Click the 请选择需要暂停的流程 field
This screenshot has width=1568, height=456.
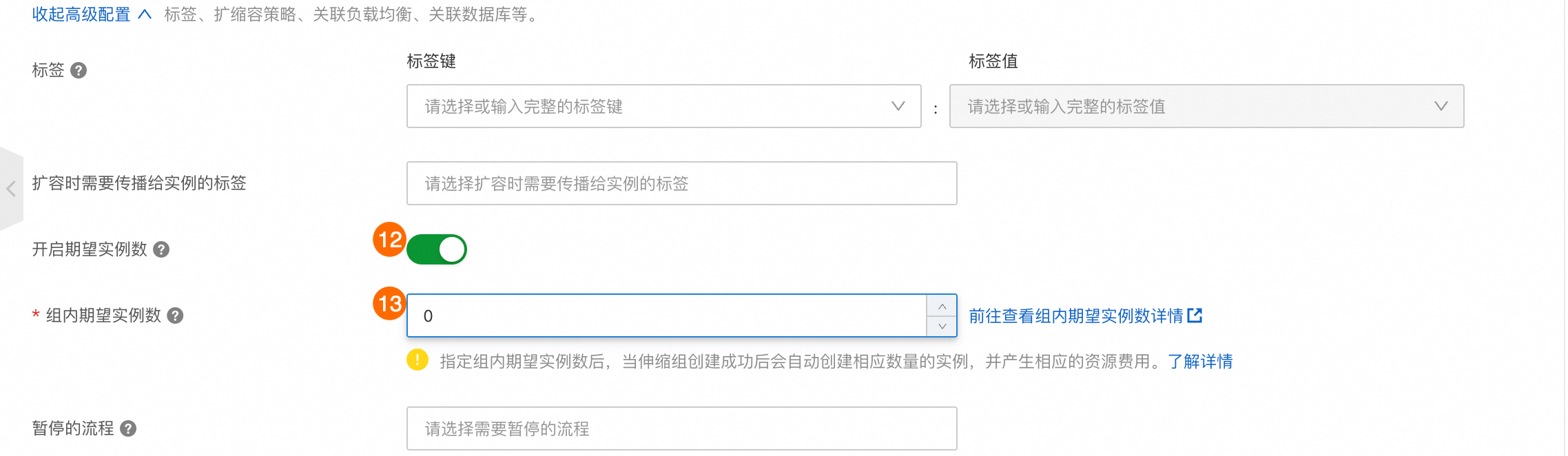tap(682, 428)
